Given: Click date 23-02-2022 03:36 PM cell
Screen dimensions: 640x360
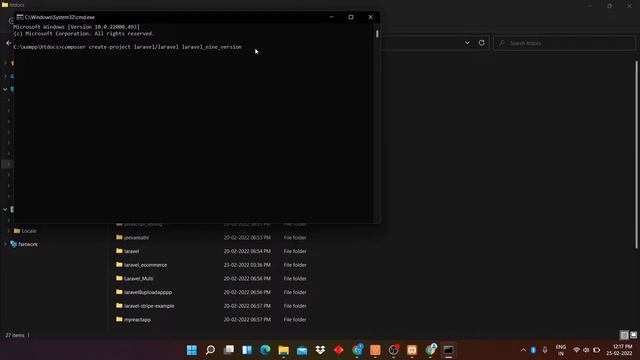Looking at the screenshot, I should pos(247,265).
